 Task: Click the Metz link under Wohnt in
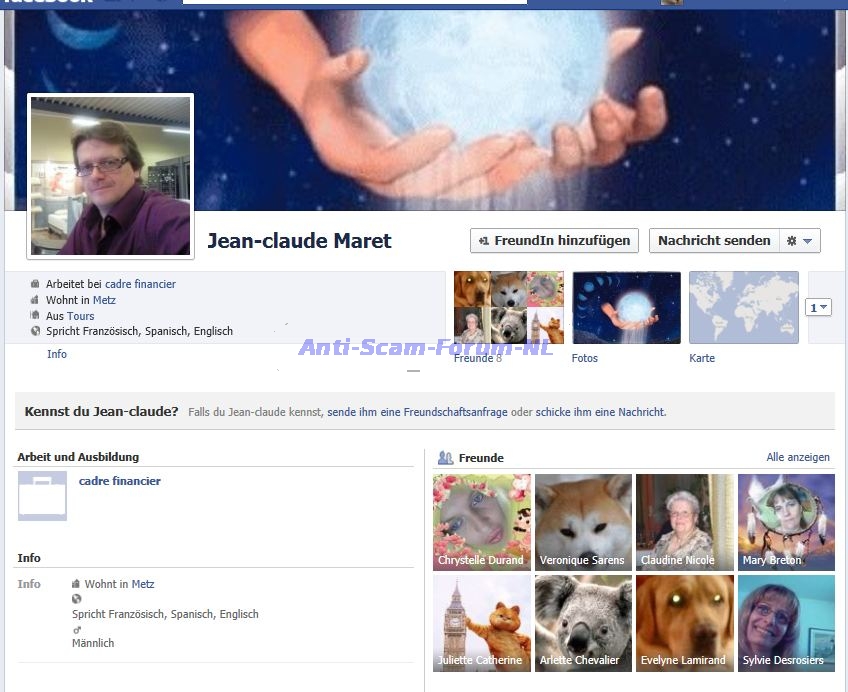[104, 300]
